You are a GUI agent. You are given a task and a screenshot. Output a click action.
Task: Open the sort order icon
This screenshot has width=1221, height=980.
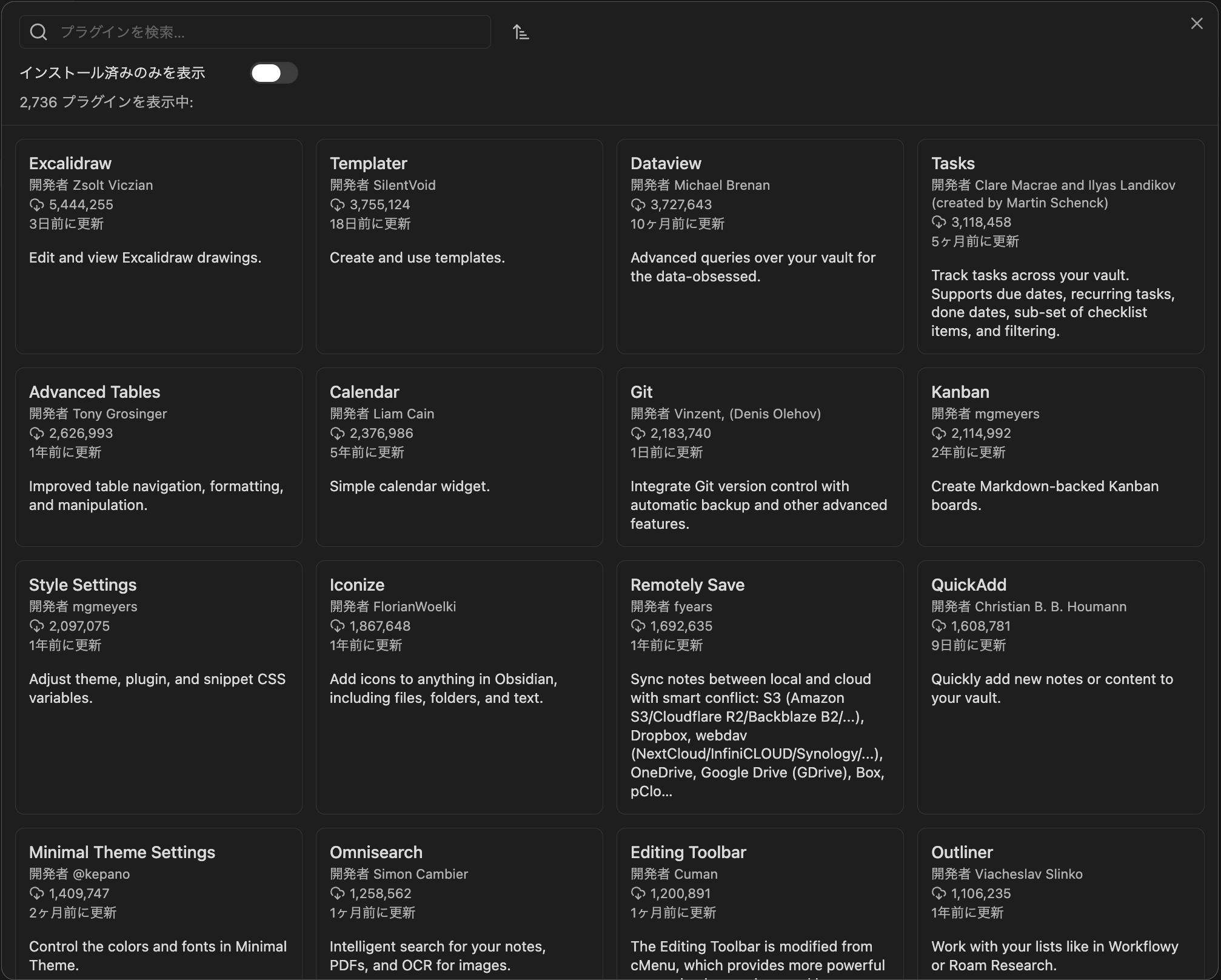coord(520,32)
